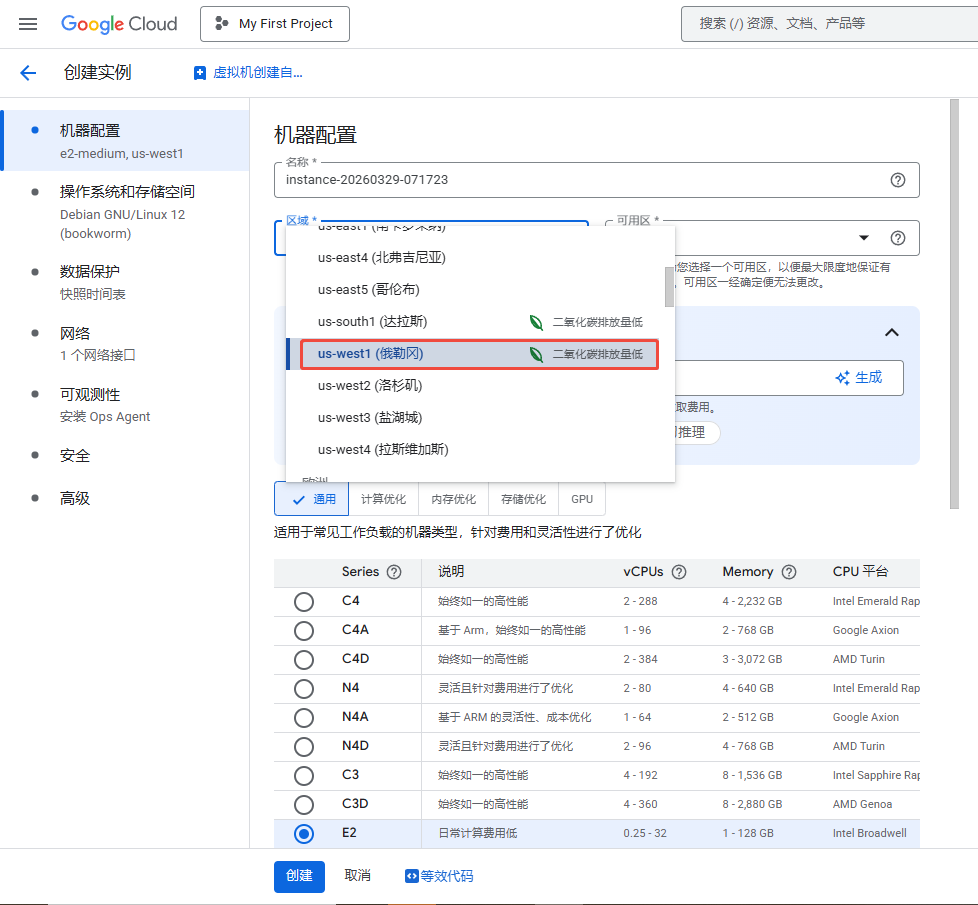
Task: Click the region list scrollbar thumb
Action: [669, 287]
